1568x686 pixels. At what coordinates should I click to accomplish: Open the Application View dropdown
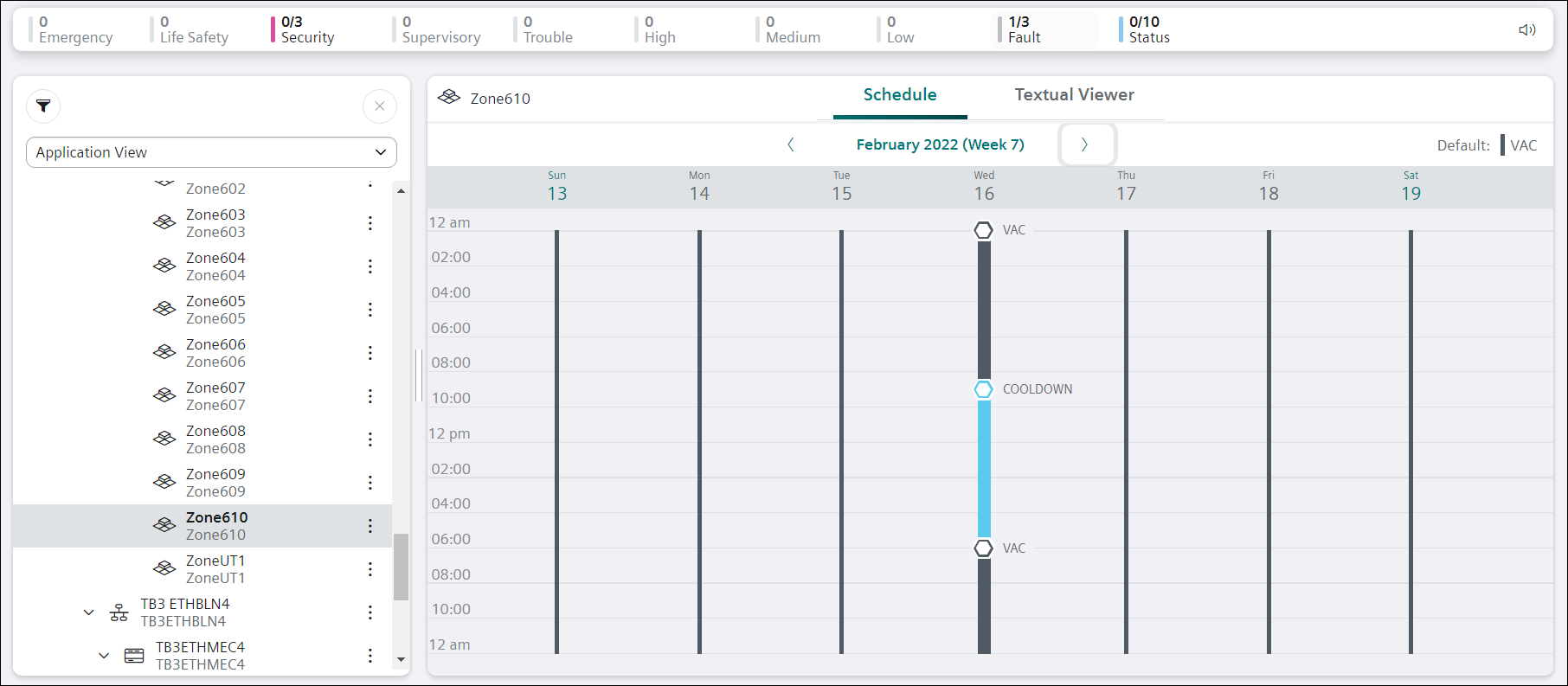pos(211,152)
